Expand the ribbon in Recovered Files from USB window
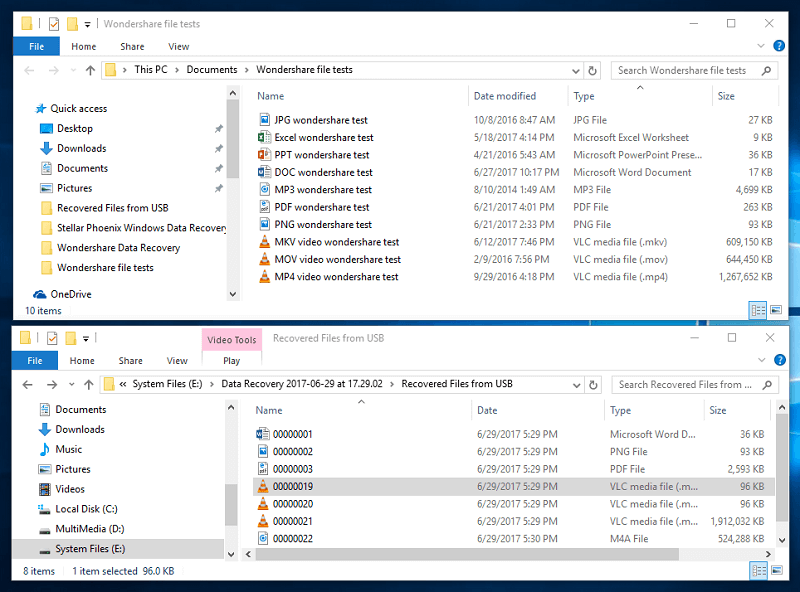This screenshot has height=592, width=800. [x=762, y=360]
